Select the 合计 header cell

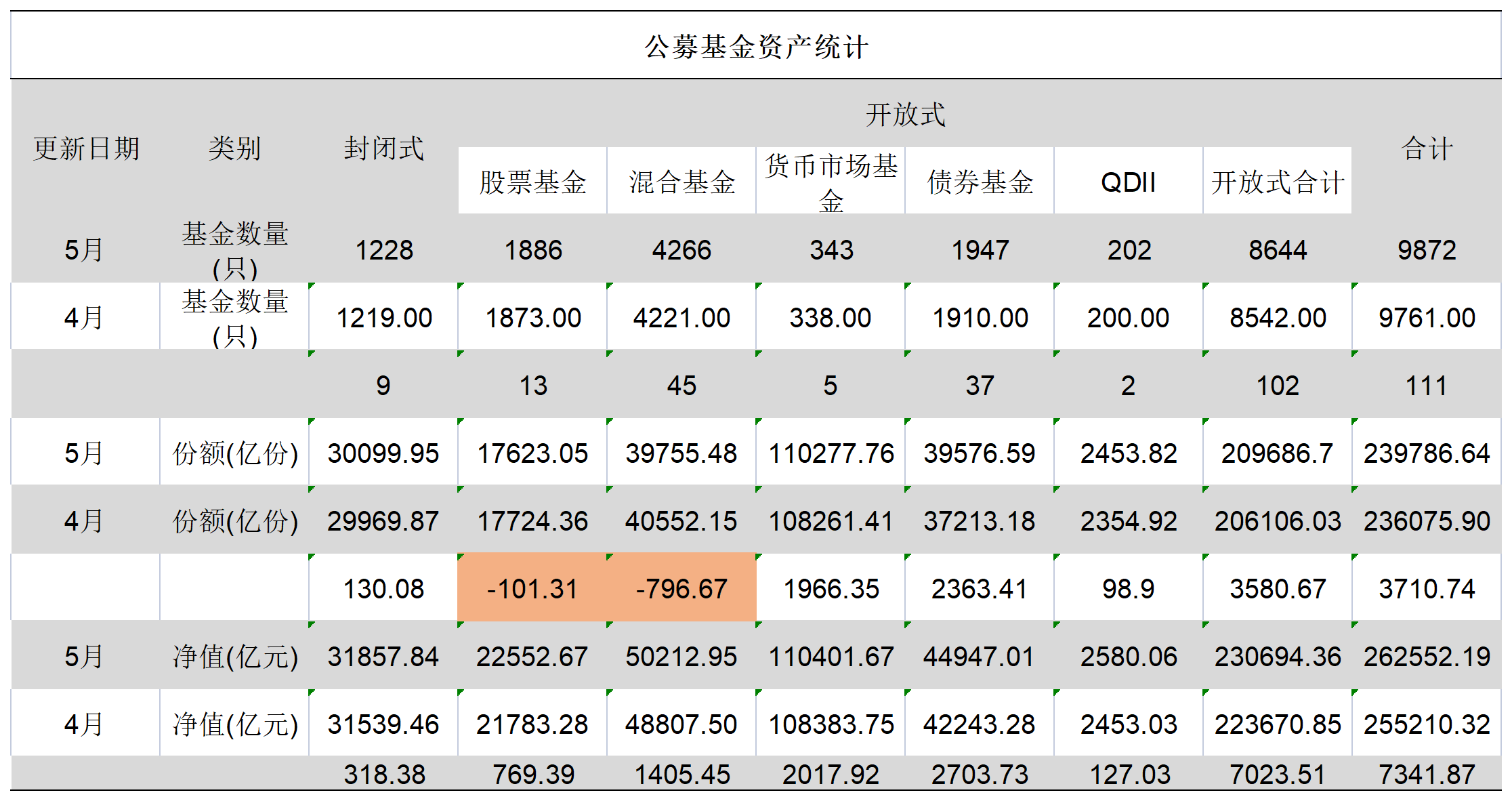pos(1427,148)
